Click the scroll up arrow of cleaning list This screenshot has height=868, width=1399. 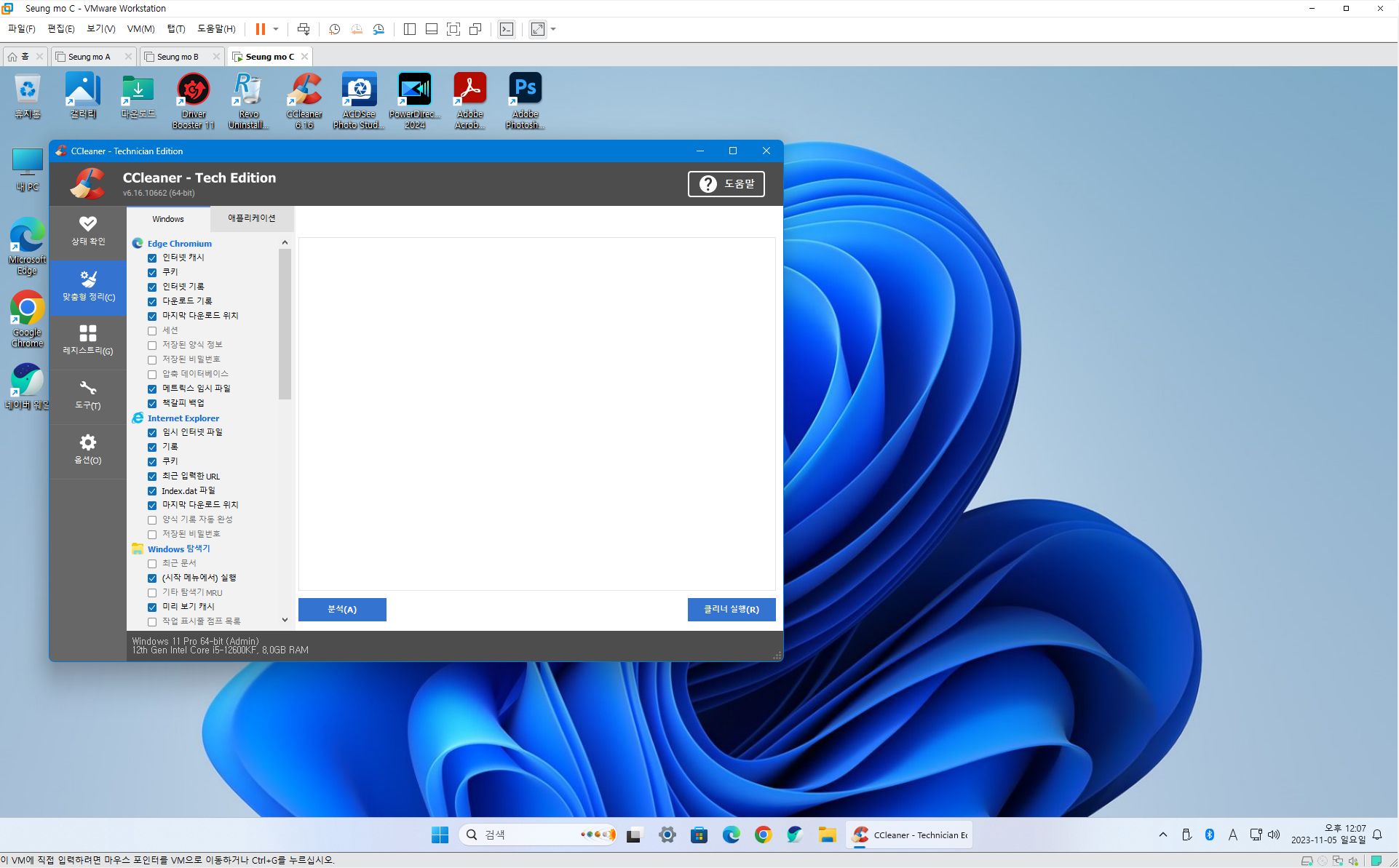[285, 242]
